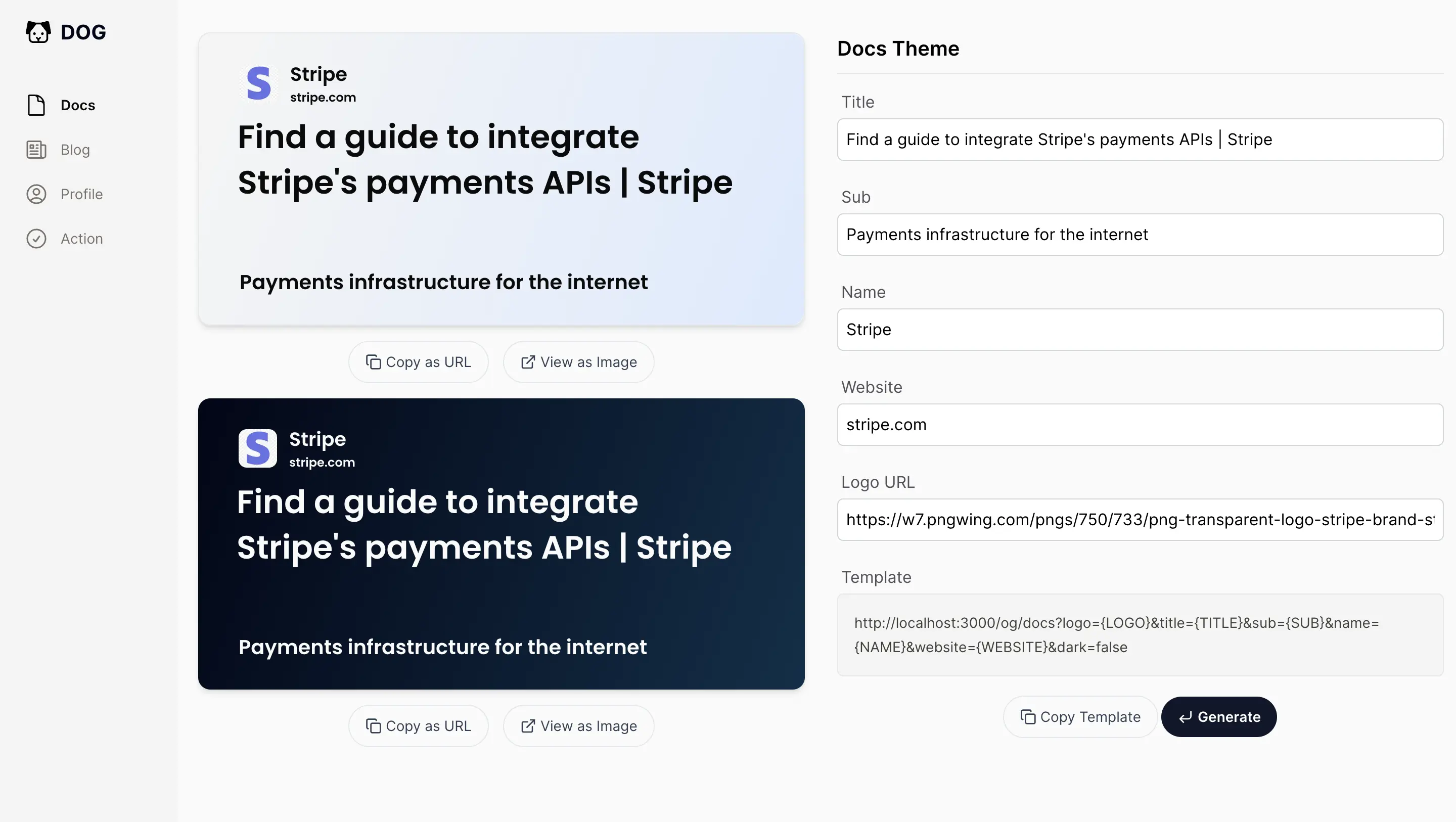This screenshot has height=822, width=1456.
Task: Click the Action checkmark-circle icon in sidebar
Action: click(x=36, y=239)
